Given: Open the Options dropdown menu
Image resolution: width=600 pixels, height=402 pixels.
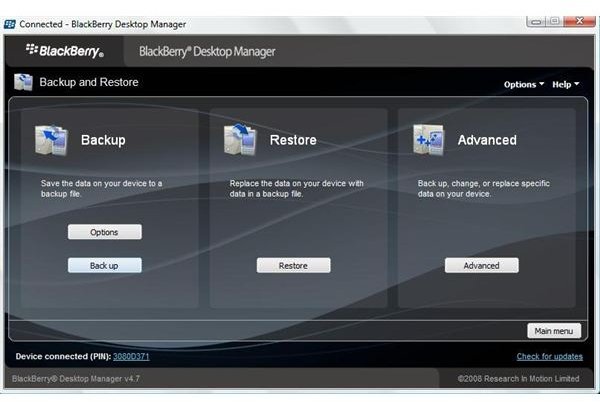Looking at the screenshot, I should 523,85.
